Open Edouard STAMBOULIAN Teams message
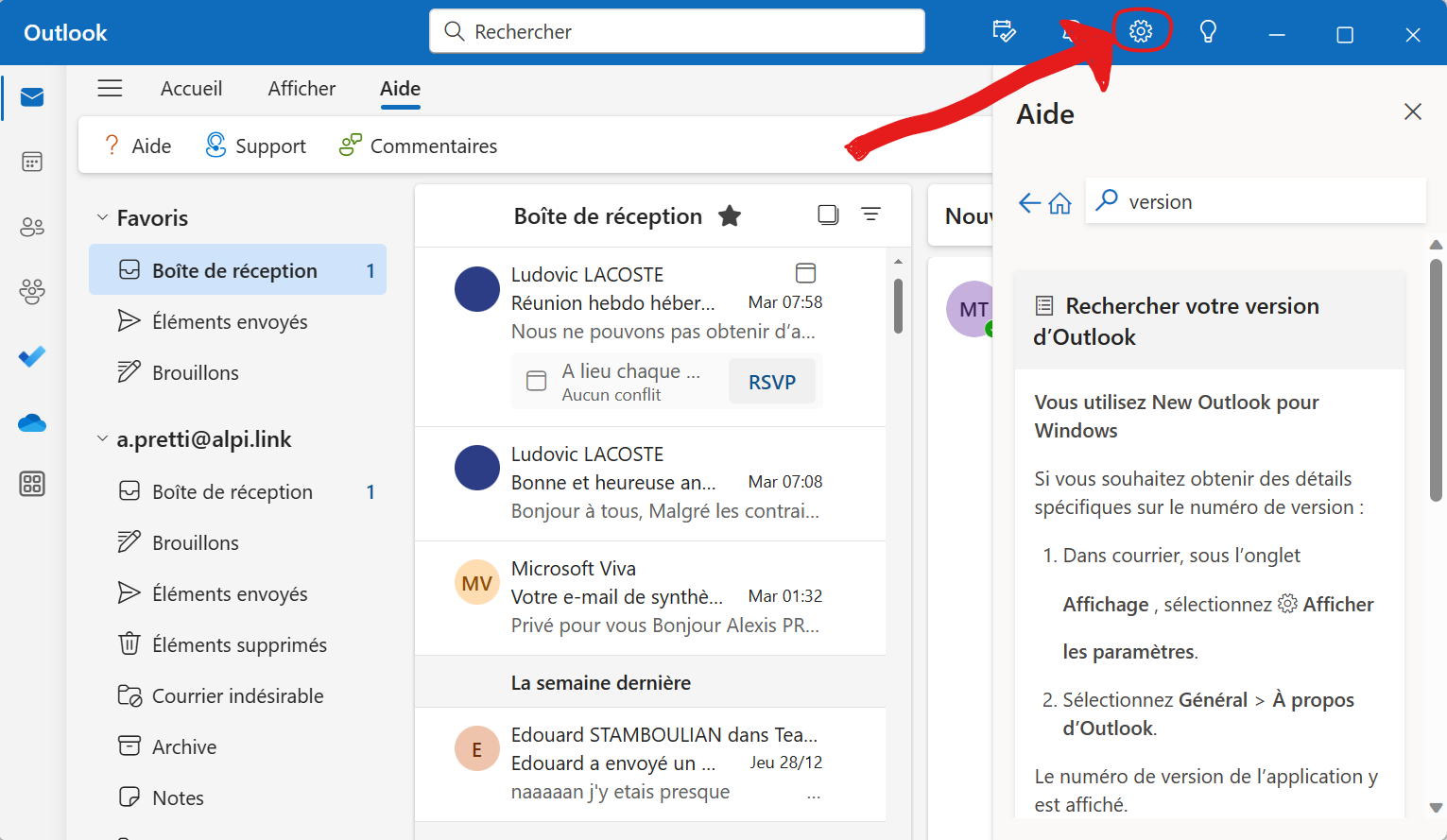 650,763
